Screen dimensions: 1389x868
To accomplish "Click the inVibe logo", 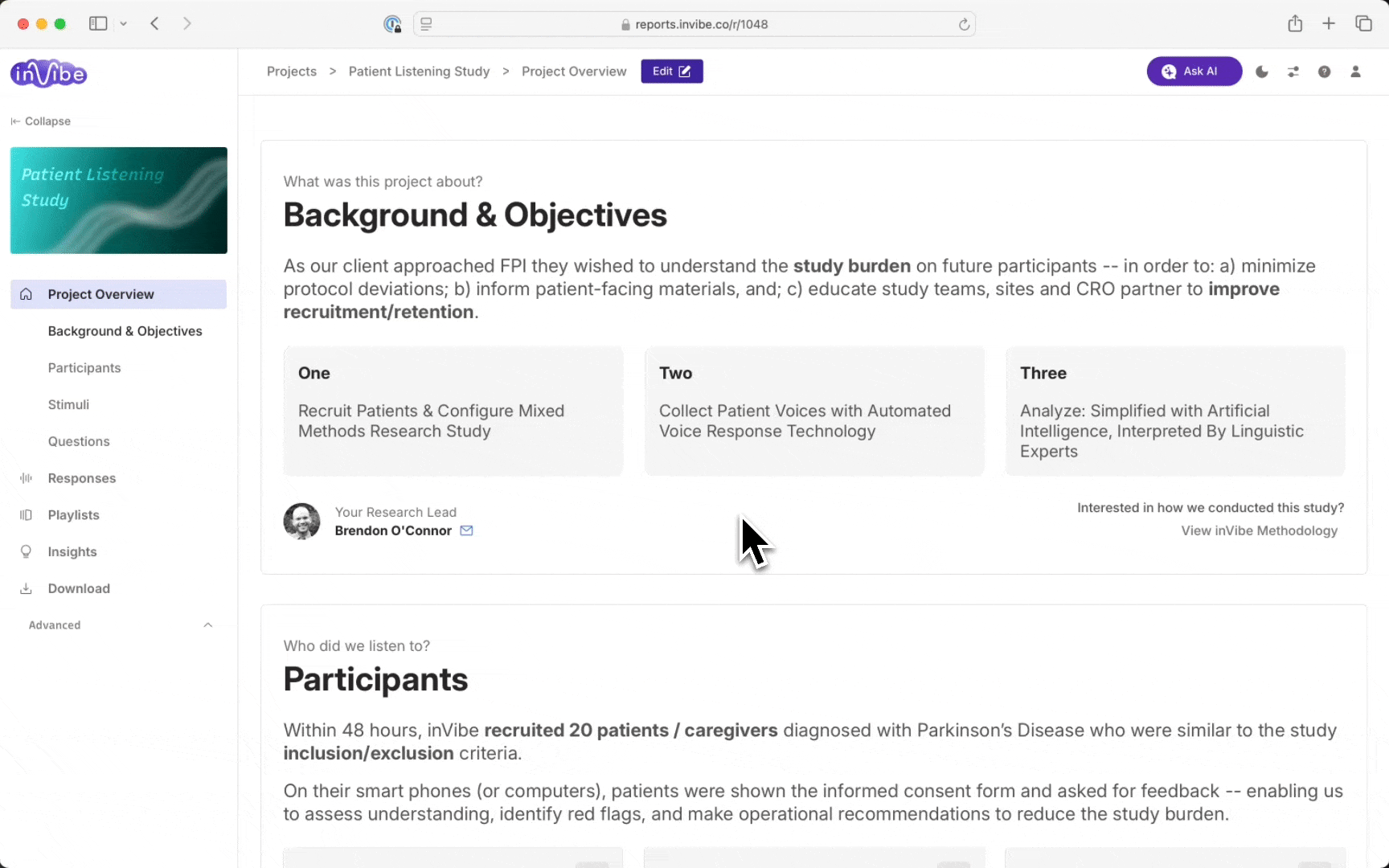I will pyautogui.click(x=49, y=74).
